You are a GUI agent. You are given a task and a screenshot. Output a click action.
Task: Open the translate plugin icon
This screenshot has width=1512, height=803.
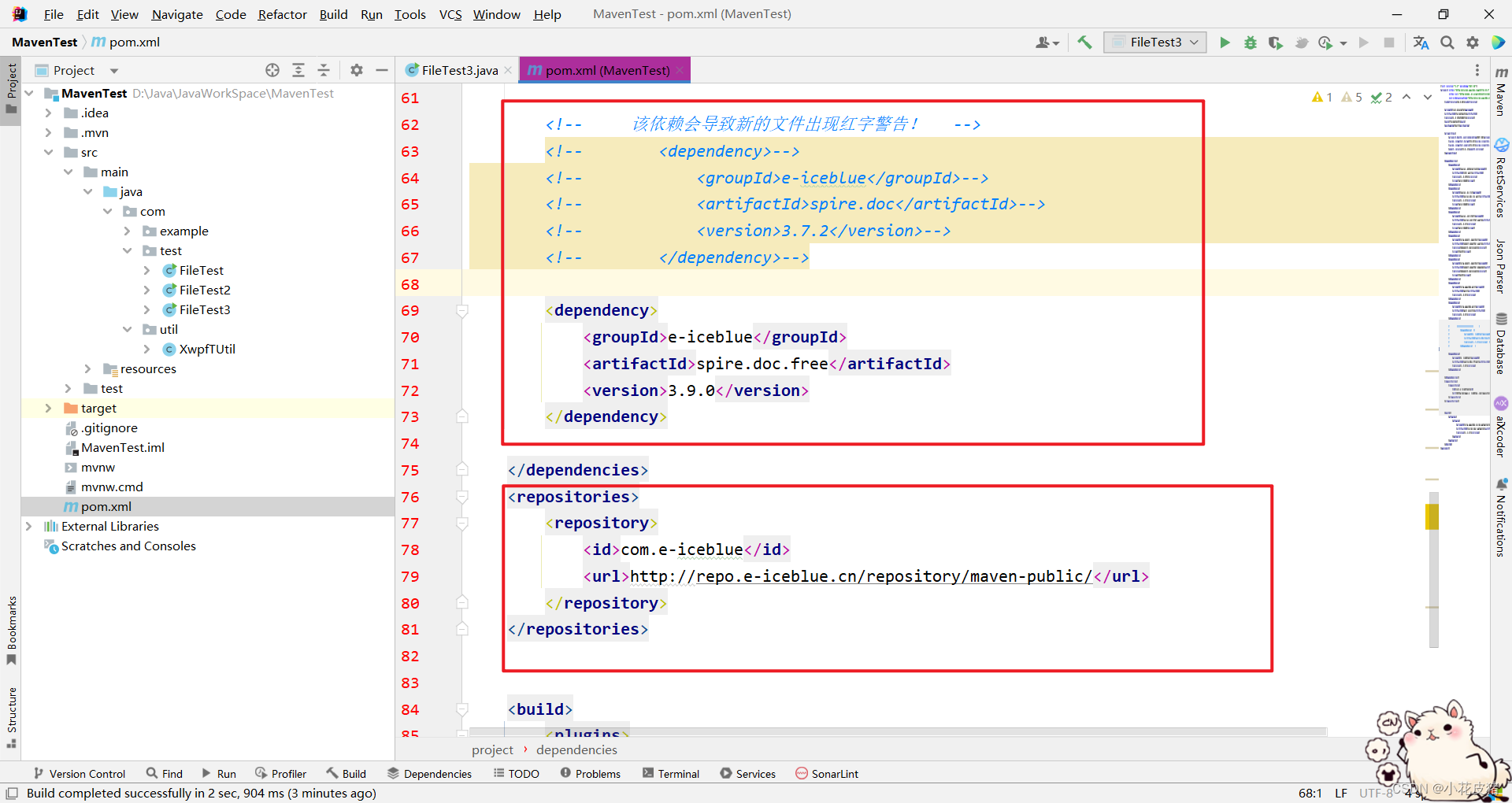point(1421,43)
